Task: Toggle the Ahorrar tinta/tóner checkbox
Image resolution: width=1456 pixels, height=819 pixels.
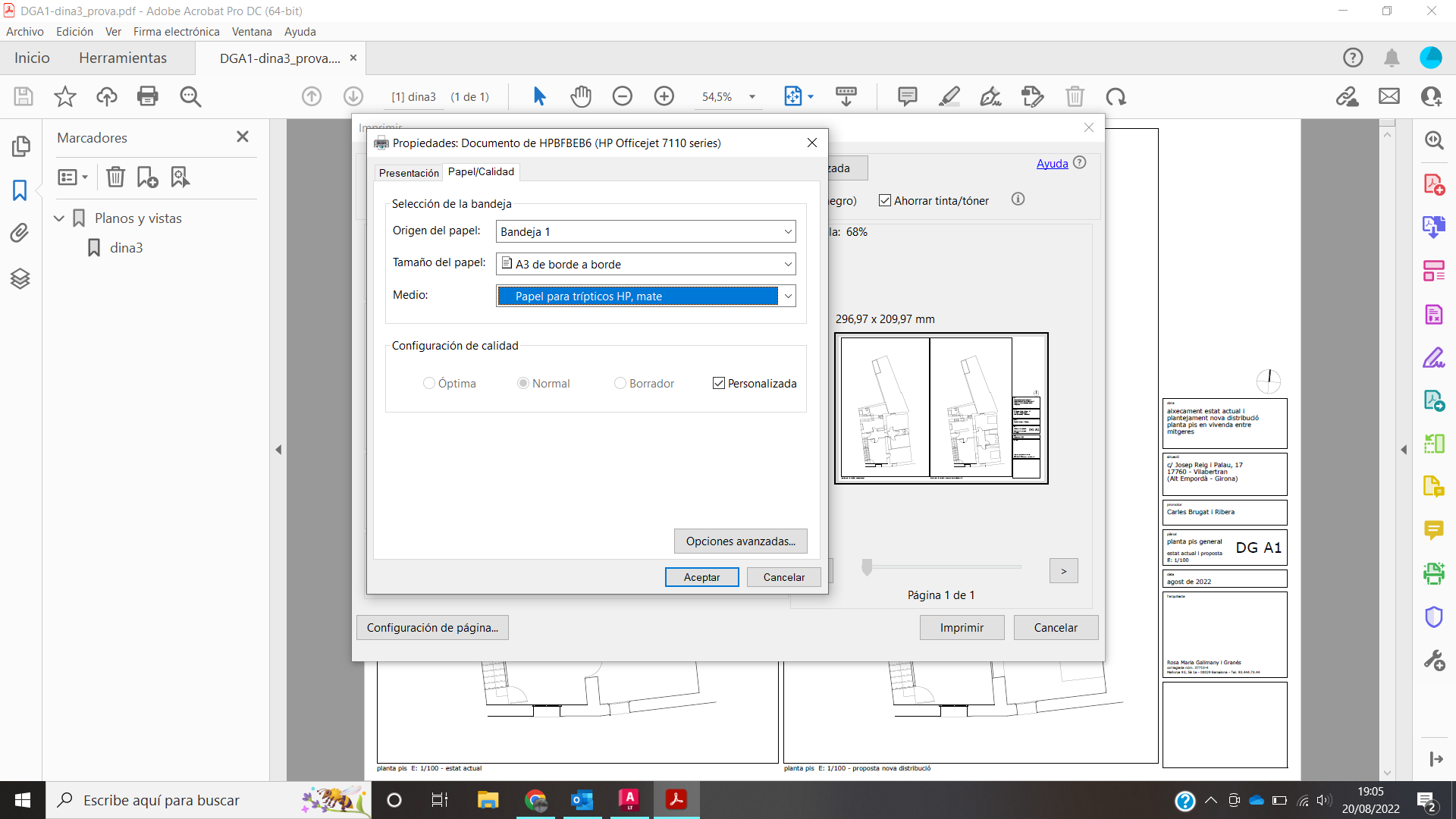Action: click(x=884, y=200)
